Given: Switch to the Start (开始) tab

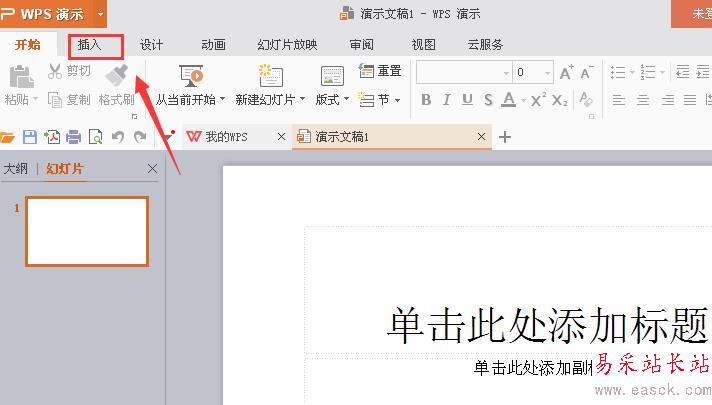Looking at the screenshot, I should pos(28,44).
